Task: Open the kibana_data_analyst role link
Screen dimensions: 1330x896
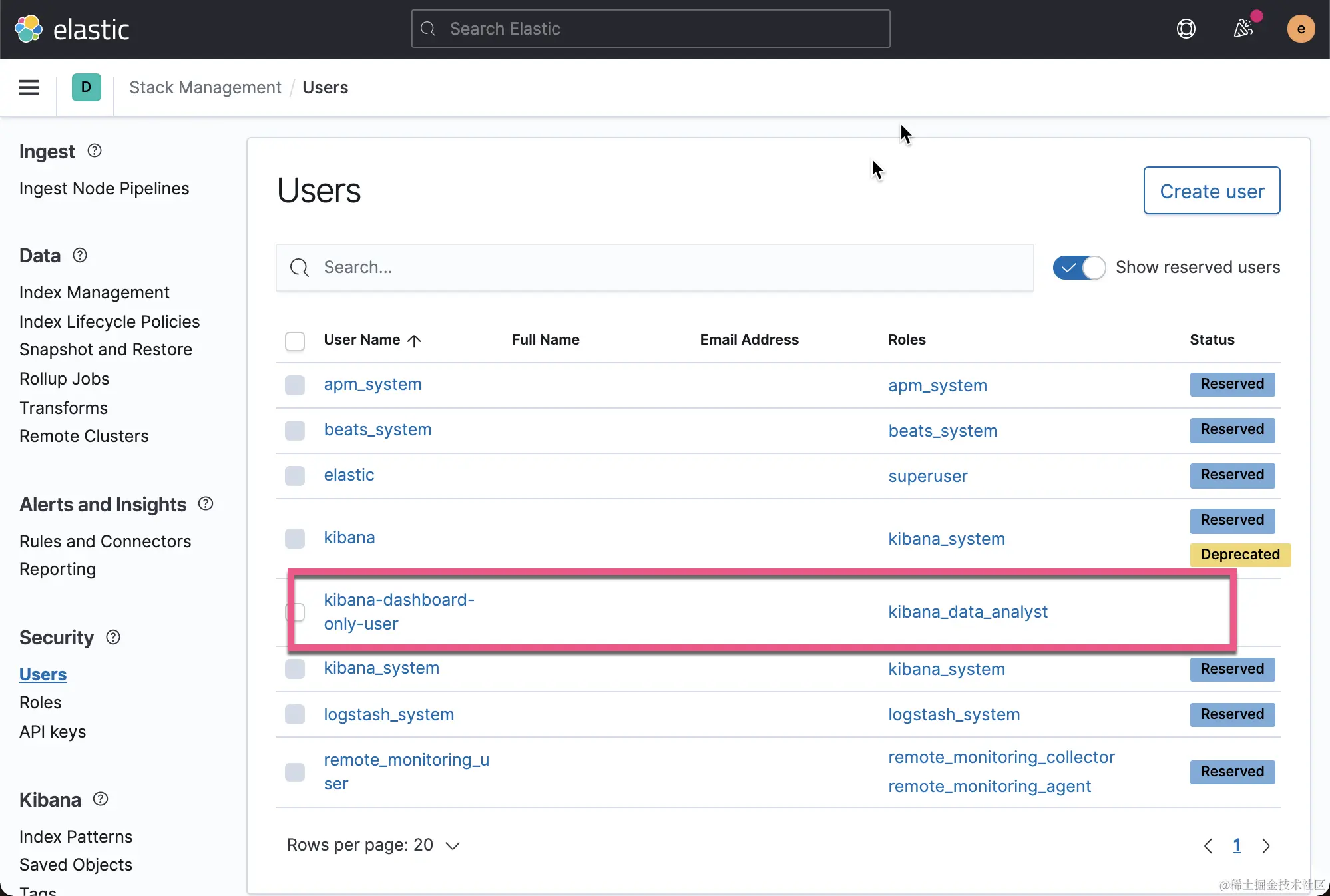Action: [967, 612]
